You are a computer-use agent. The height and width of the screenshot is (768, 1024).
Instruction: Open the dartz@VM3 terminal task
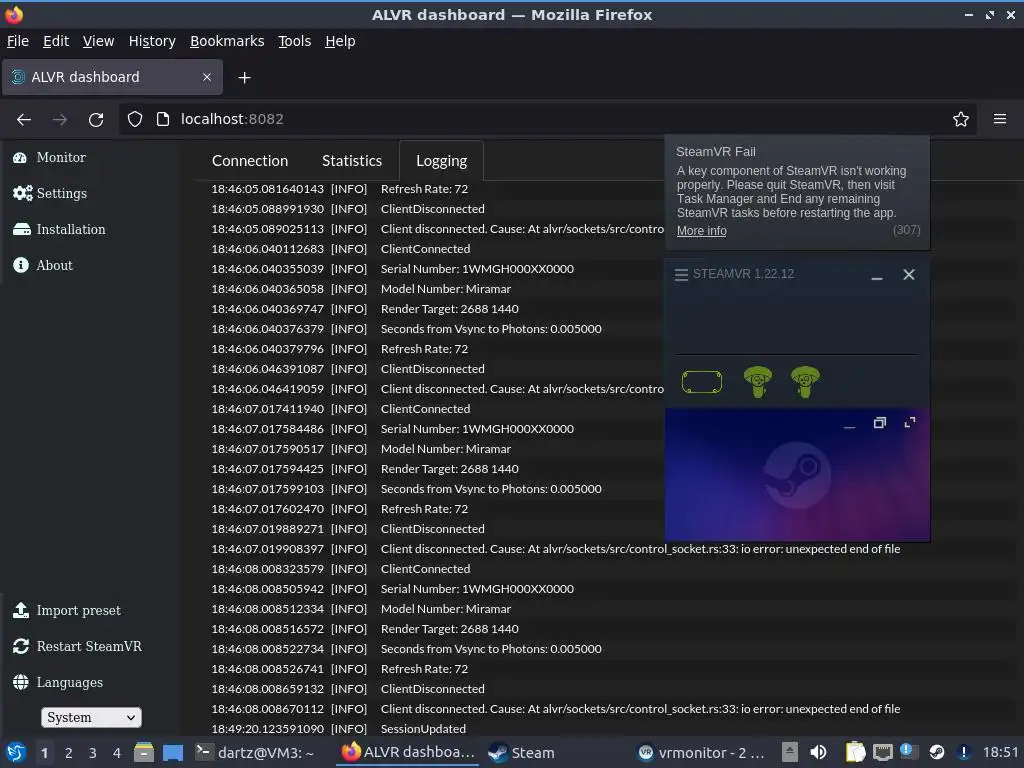(x=255, y=752)
